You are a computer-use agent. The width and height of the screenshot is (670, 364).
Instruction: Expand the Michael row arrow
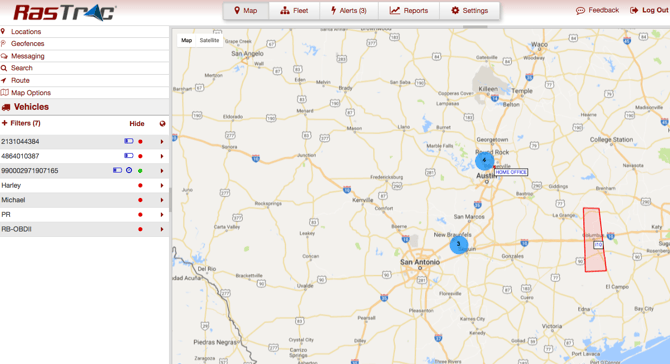tap(162, 200)
